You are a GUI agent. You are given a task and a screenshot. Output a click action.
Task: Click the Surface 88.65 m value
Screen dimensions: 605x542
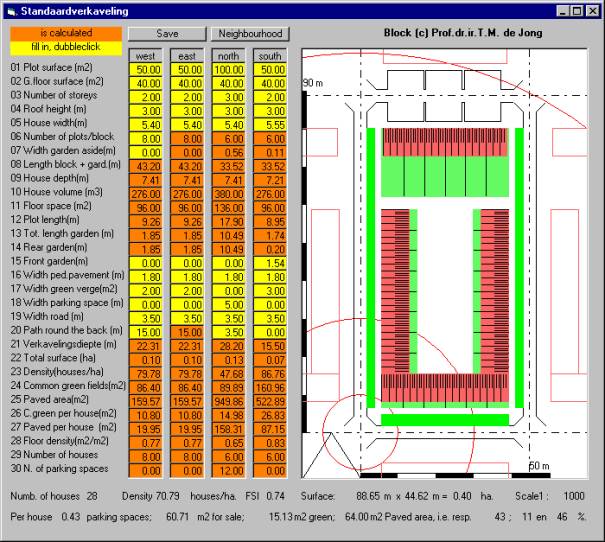(x=373, y=496)
